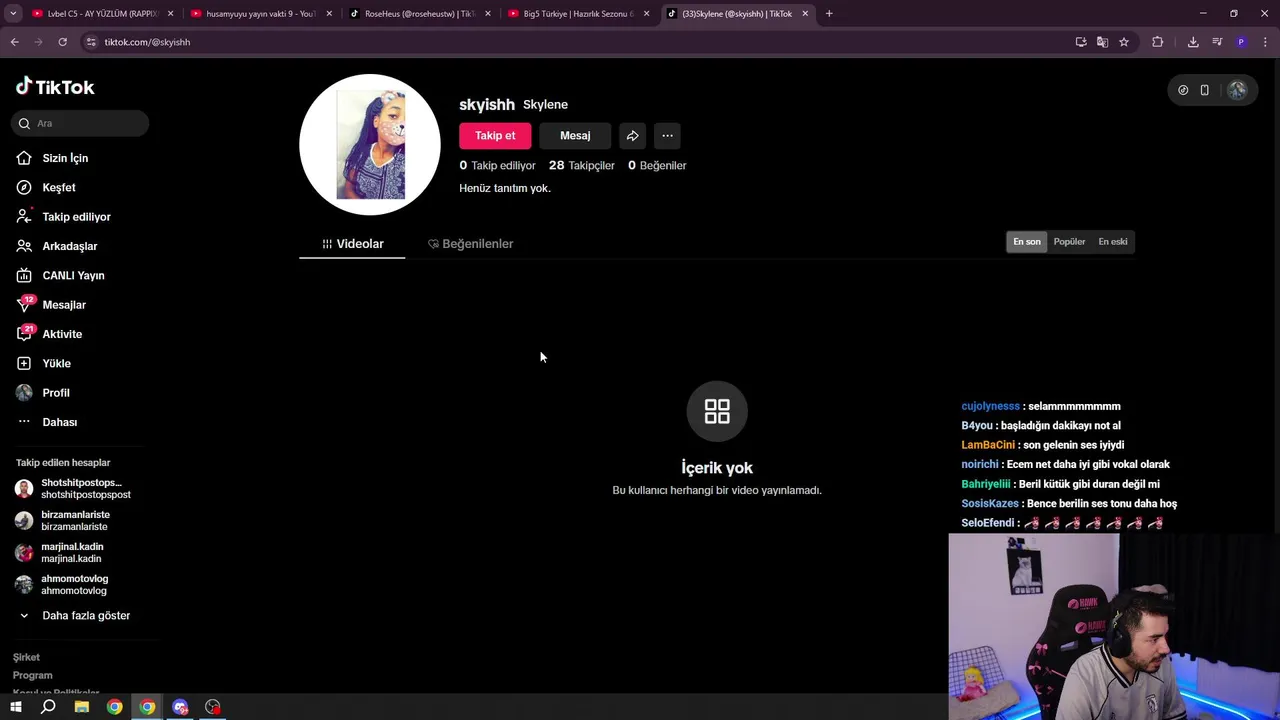1280x720 pixels.
Task: Open the Keşfet explore page
Action: click(46, 187)
